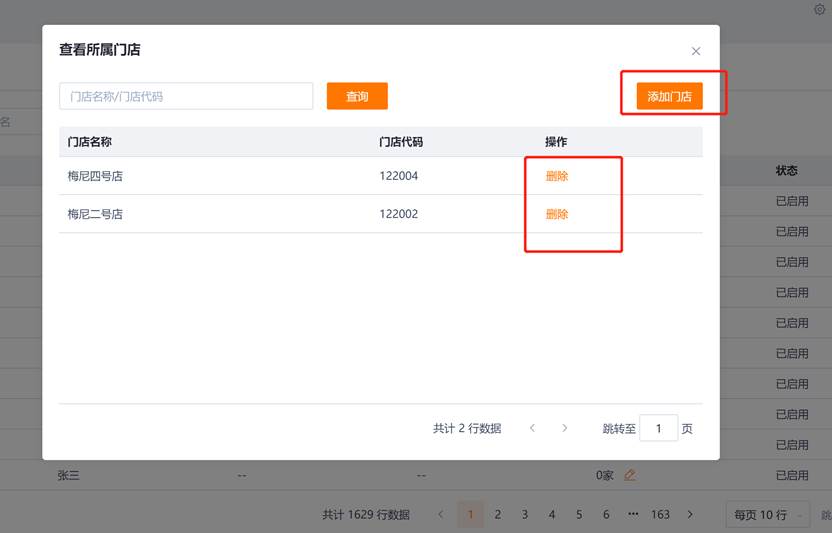Select page 2 in main pagination
This screenshot has width=832, height=533.
[x=497, y=514]
